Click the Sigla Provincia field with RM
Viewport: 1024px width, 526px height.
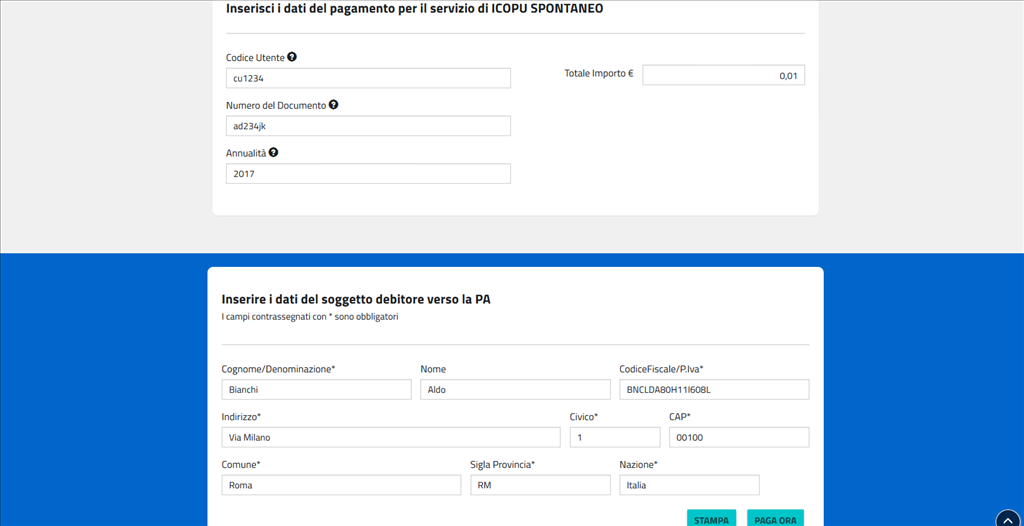point(540,485)
